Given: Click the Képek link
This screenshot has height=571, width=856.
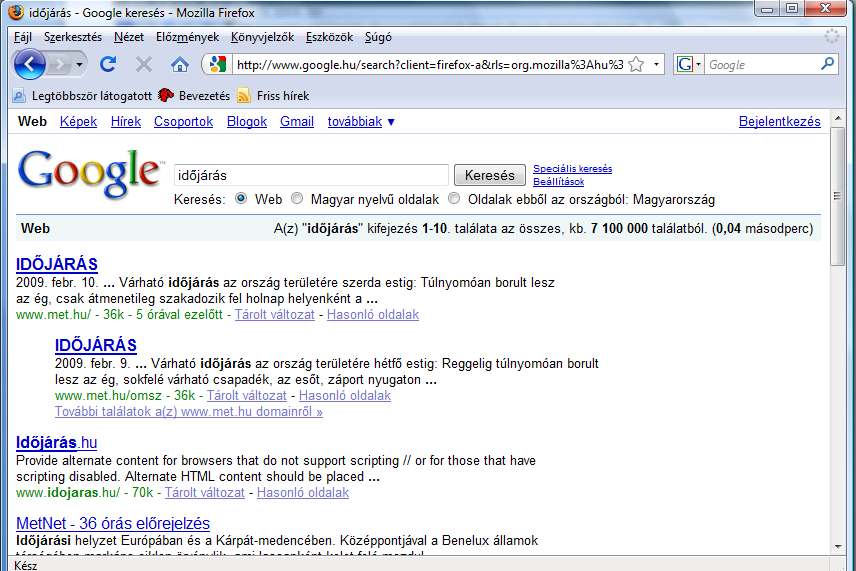Looking at the screenshot, I should coord(78,122).
